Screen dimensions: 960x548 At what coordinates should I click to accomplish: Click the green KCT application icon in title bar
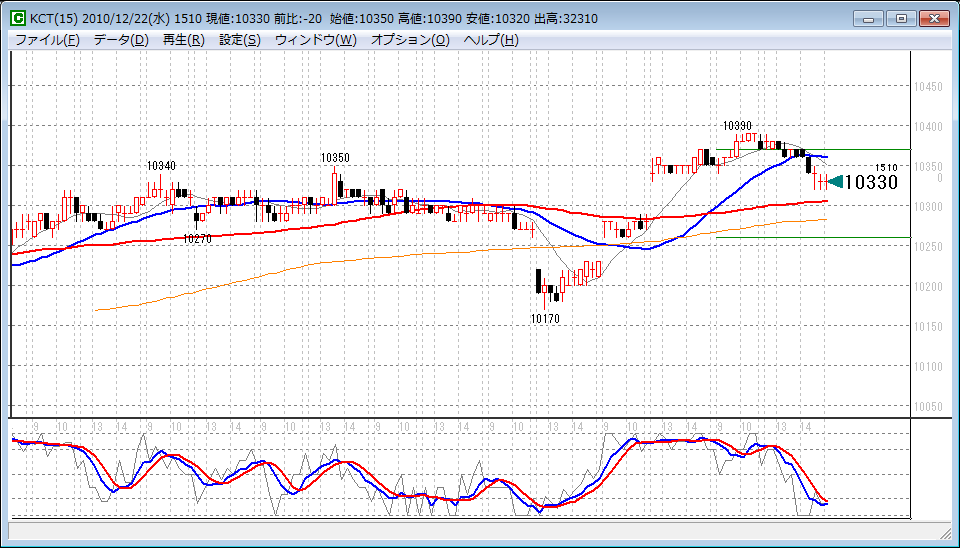coord(18,18)
